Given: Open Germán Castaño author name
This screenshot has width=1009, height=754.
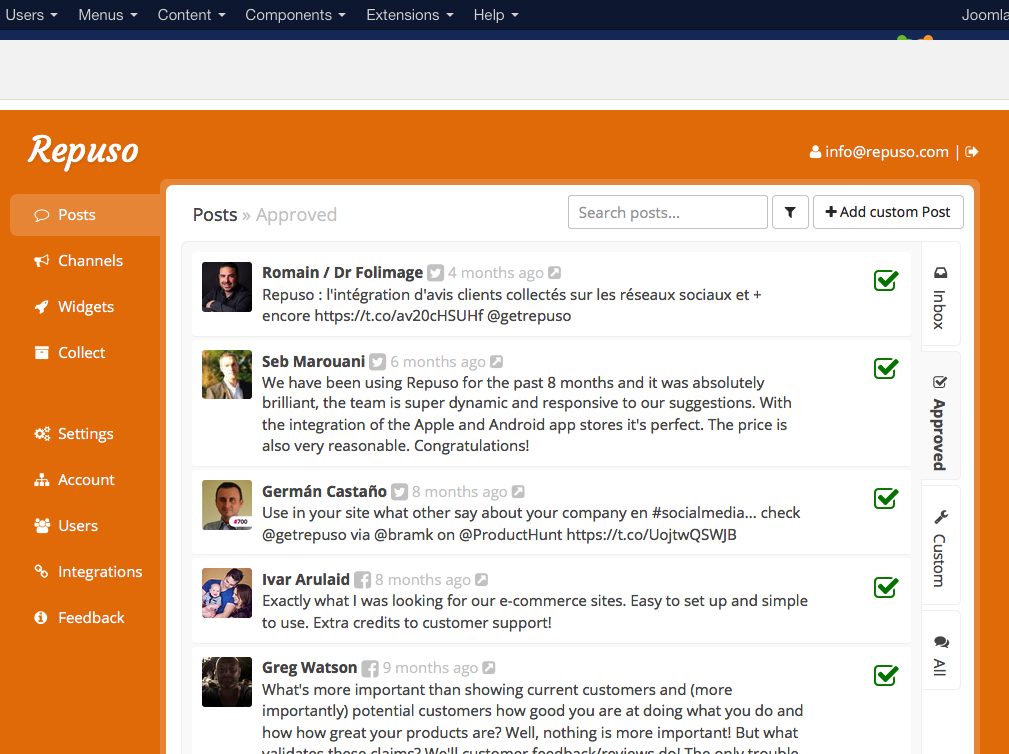Looking at the screenshot, I should click(x=324, y=492).
